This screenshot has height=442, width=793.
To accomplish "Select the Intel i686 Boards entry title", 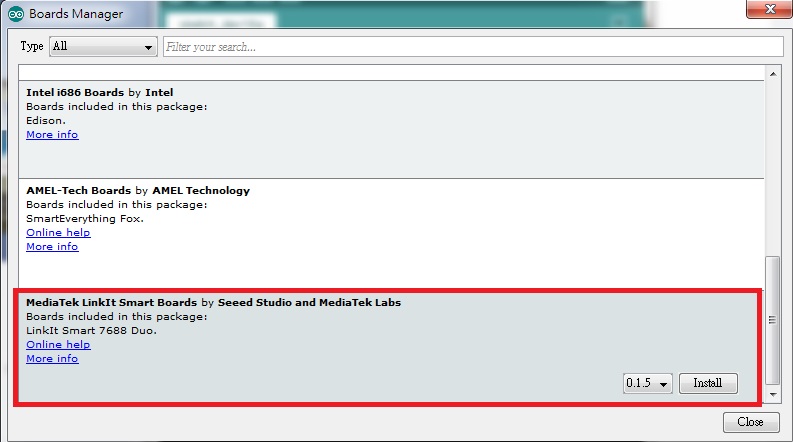I will pyautogui.click(x=100, y=93).
